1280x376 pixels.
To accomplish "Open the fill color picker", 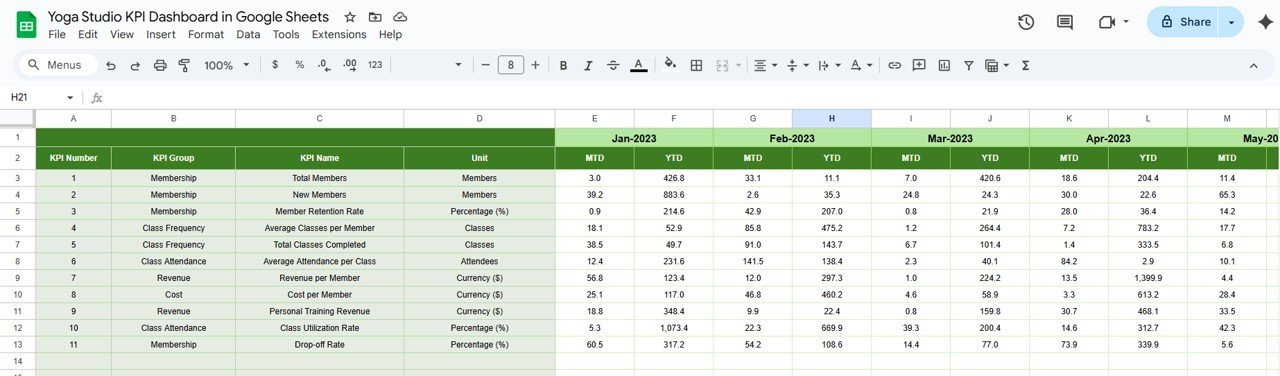I will coord(670,65).
